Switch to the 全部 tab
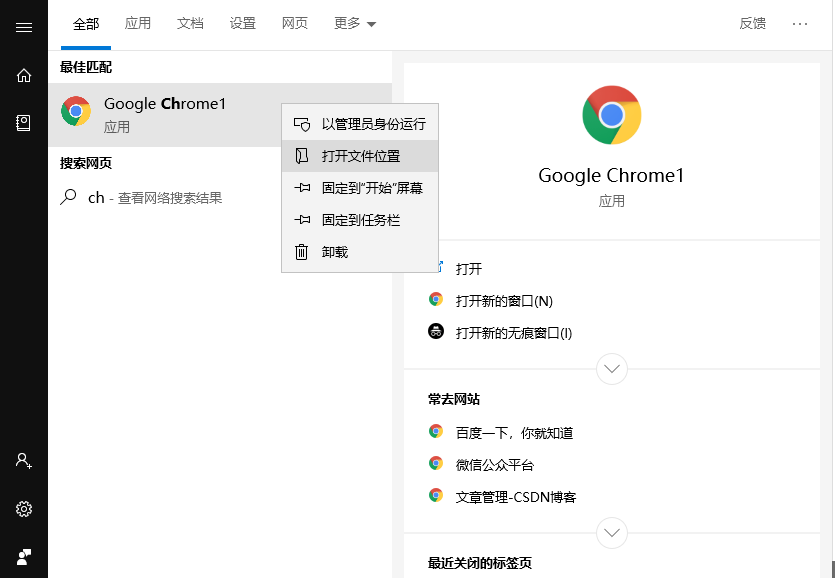Viewport: 835px width, 578px height. 86,24
